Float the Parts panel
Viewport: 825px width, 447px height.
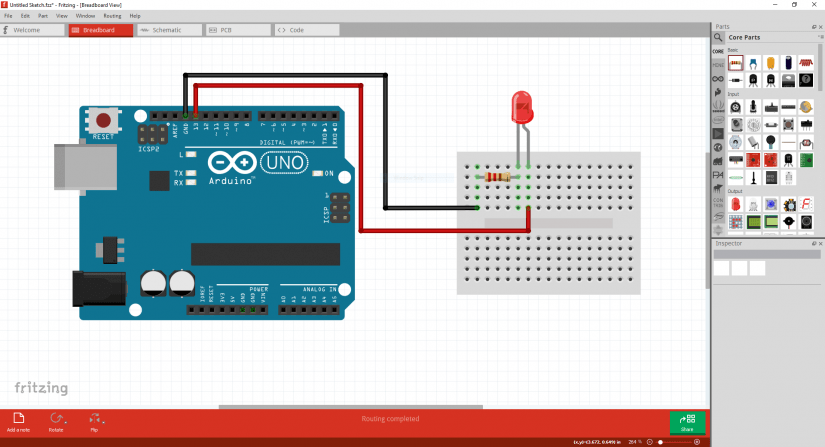[814, 27]
